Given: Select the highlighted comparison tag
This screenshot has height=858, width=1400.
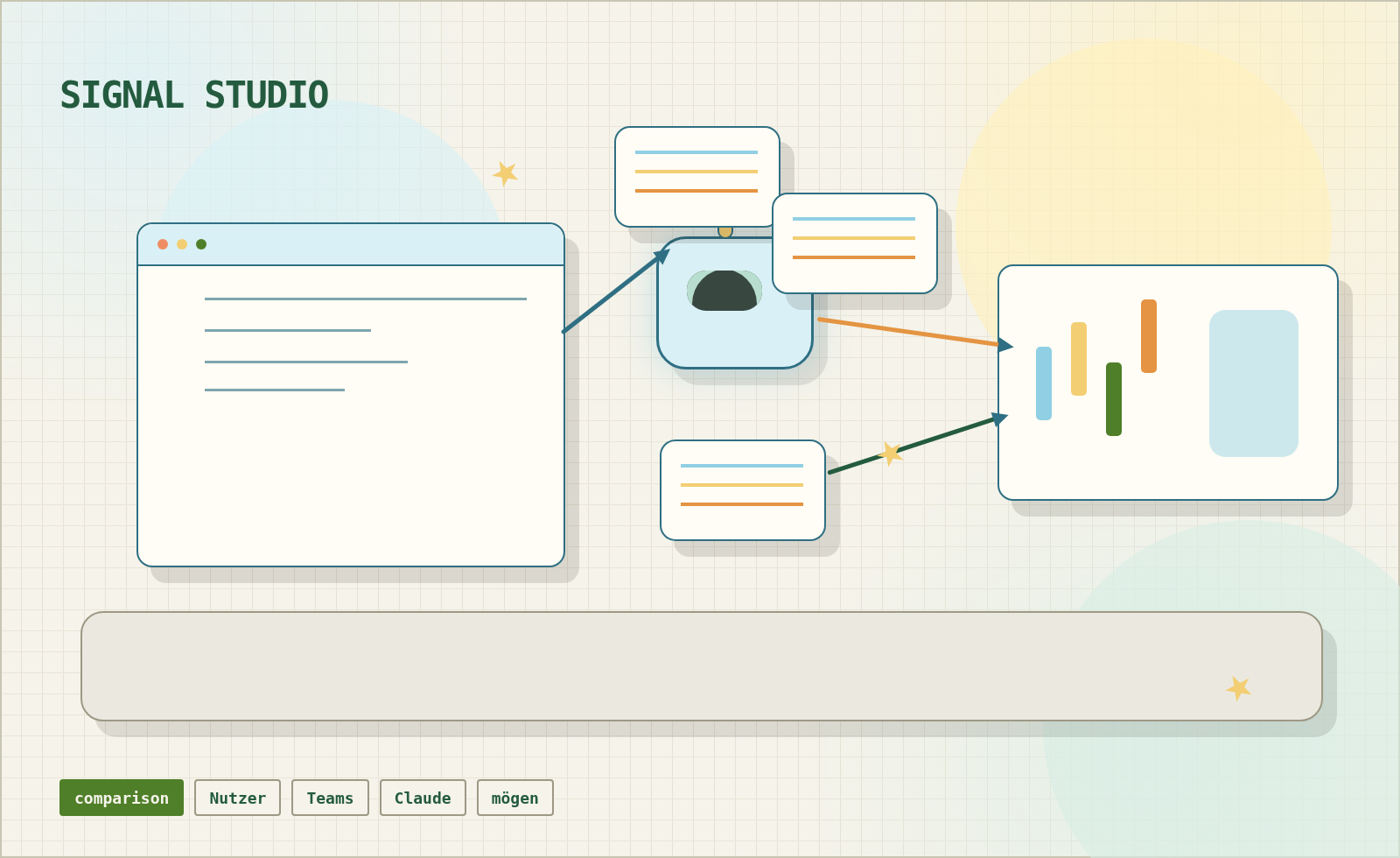Looking at the screenshot, I should (122, 798).
